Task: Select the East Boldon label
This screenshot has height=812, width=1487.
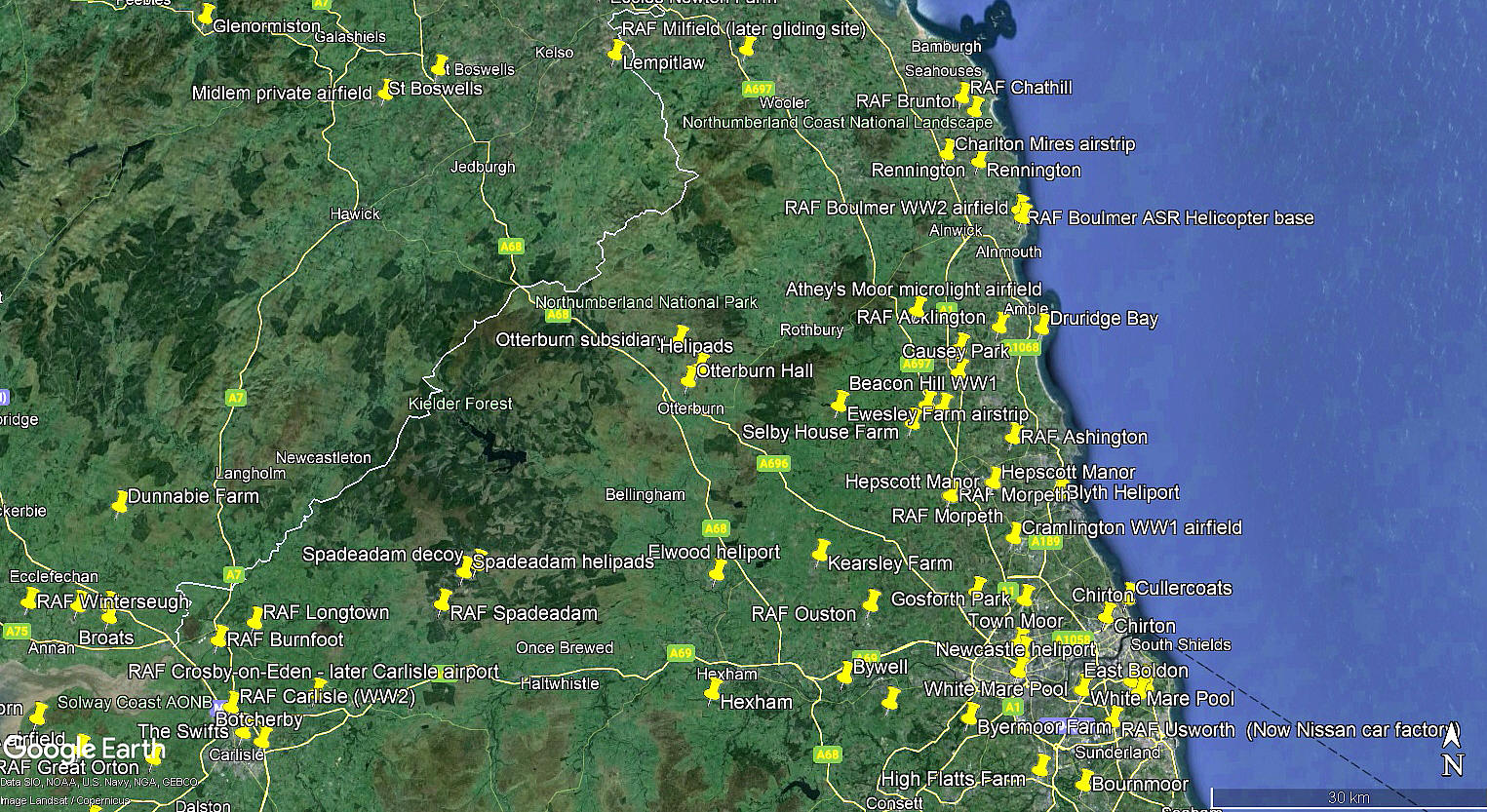Action: pyautogui.click(x=1136, y=671)
